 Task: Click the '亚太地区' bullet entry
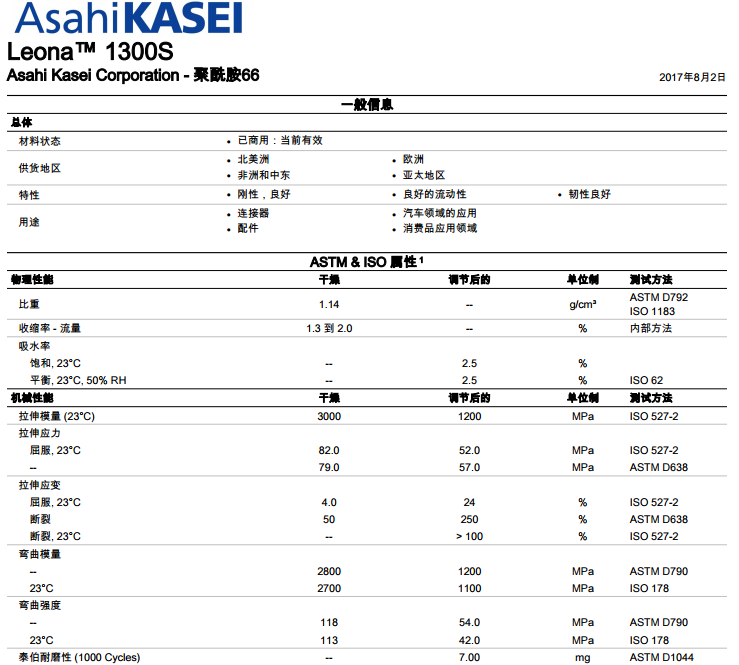pos(424,175)
